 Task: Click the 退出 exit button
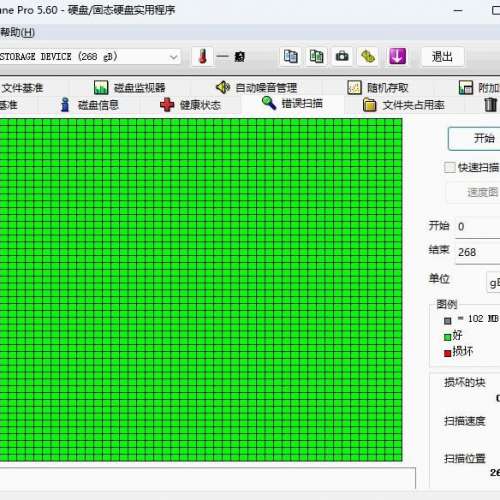click(442, 57)
